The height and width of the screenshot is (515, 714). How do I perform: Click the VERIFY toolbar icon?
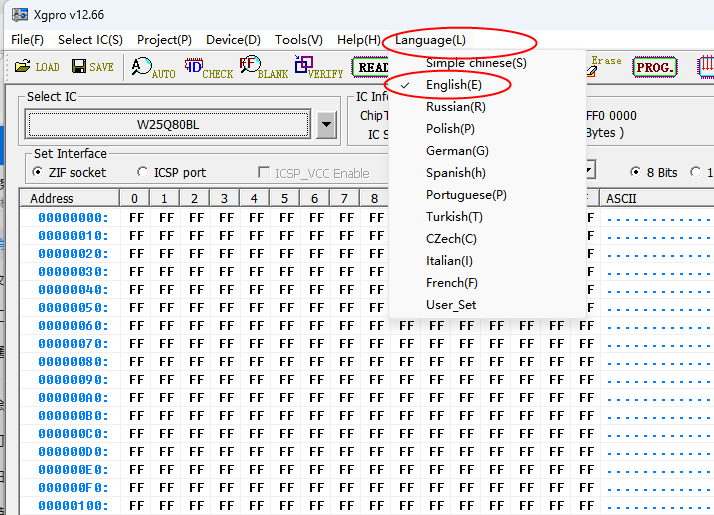coord(318,68)
